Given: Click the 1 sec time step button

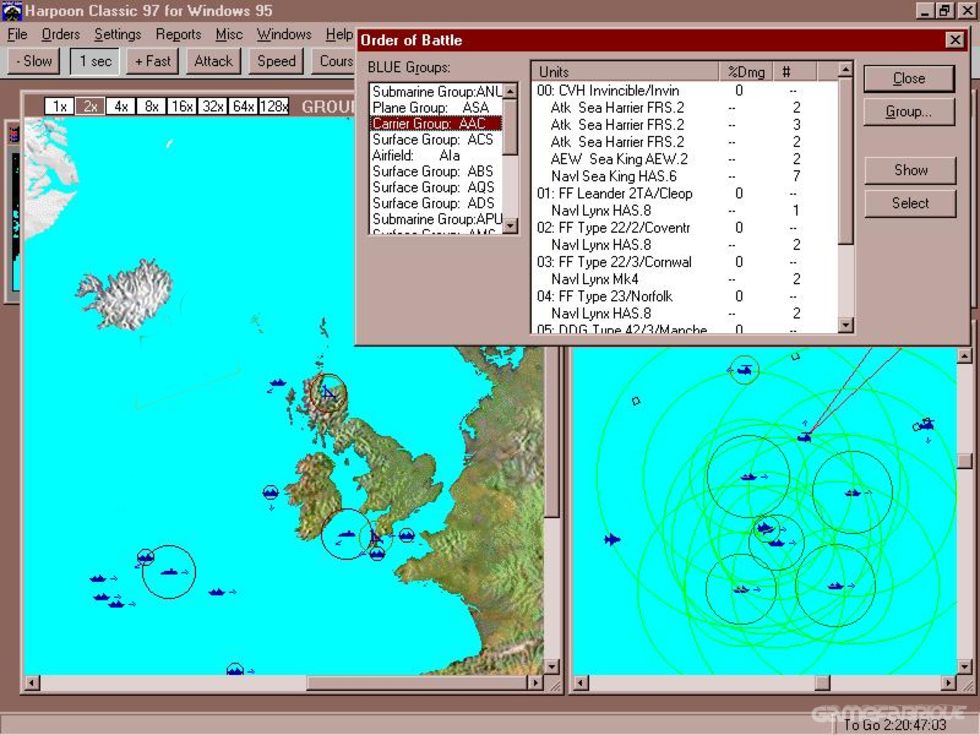Looking at the screenshot, I should (95, 61).
